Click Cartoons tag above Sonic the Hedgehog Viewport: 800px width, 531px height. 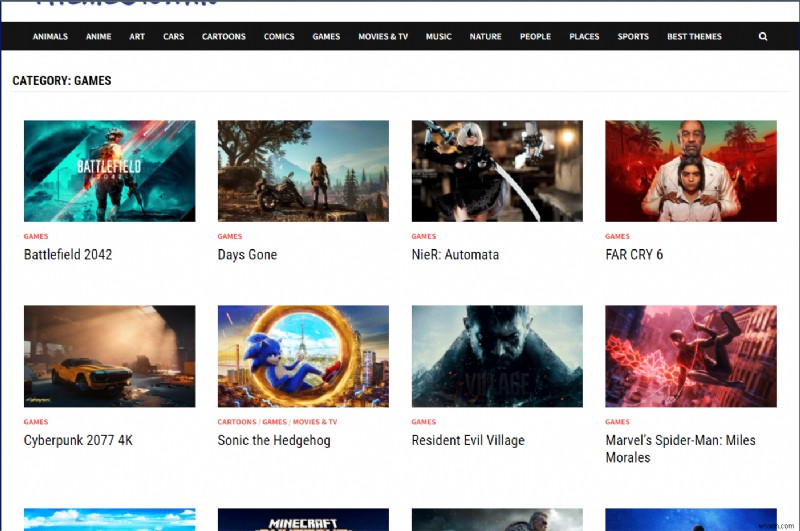tap(237, 422)
